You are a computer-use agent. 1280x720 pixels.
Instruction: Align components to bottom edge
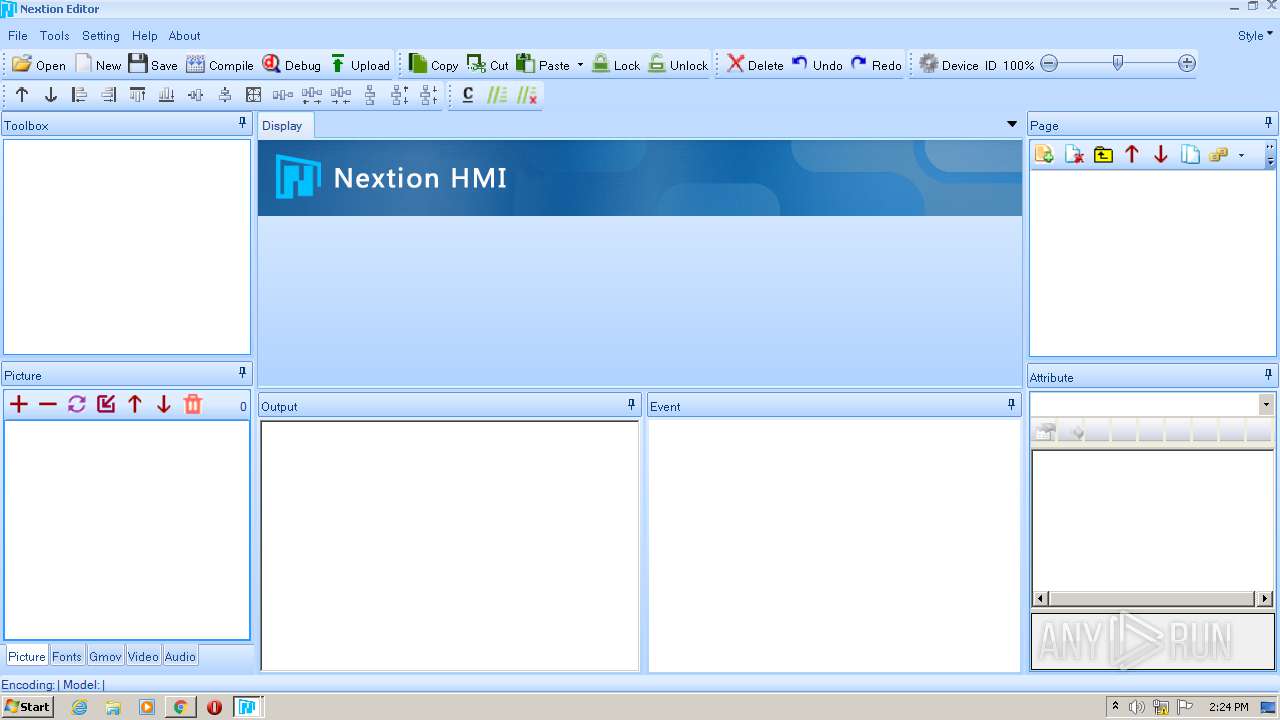point(167,95)
